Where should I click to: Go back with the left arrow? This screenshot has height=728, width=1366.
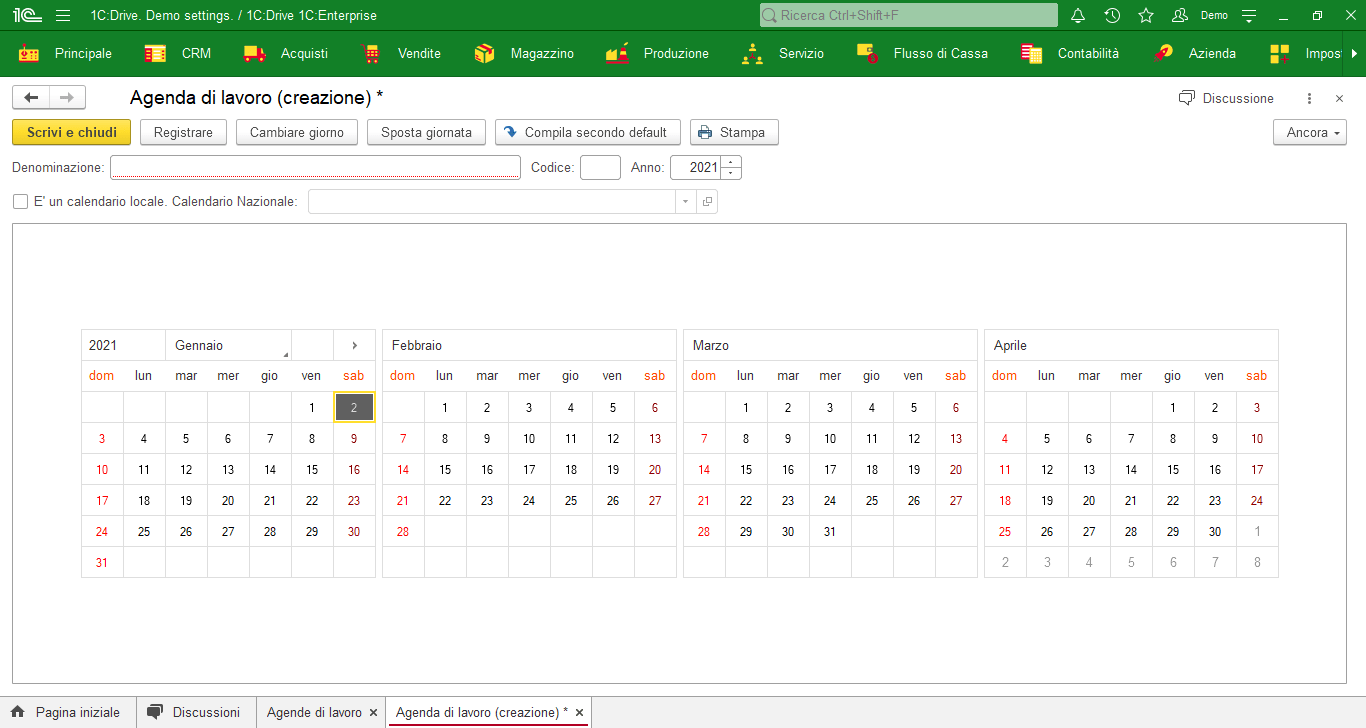31,97
